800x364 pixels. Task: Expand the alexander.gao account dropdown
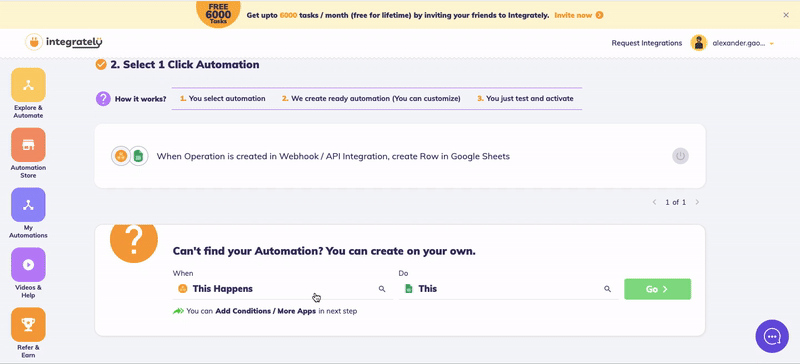click(771, 44)
